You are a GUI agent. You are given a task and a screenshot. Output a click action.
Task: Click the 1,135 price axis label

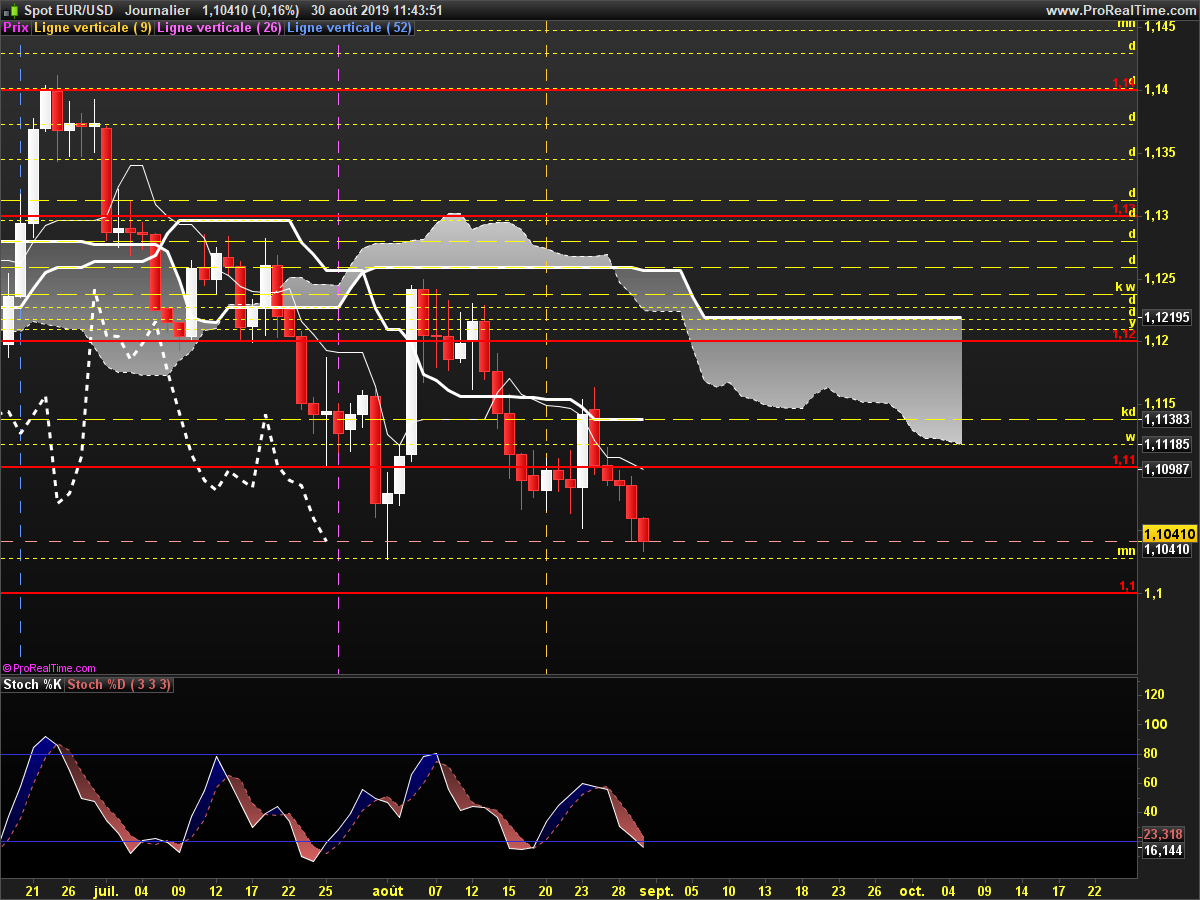point(1159,153)
